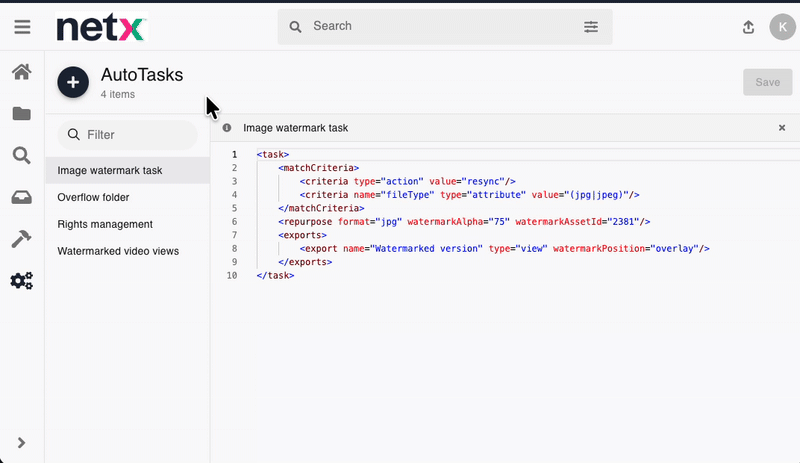The height and width of the screenshot is (463, 800).
Task: Click the Save button
Action: point(767,82)
